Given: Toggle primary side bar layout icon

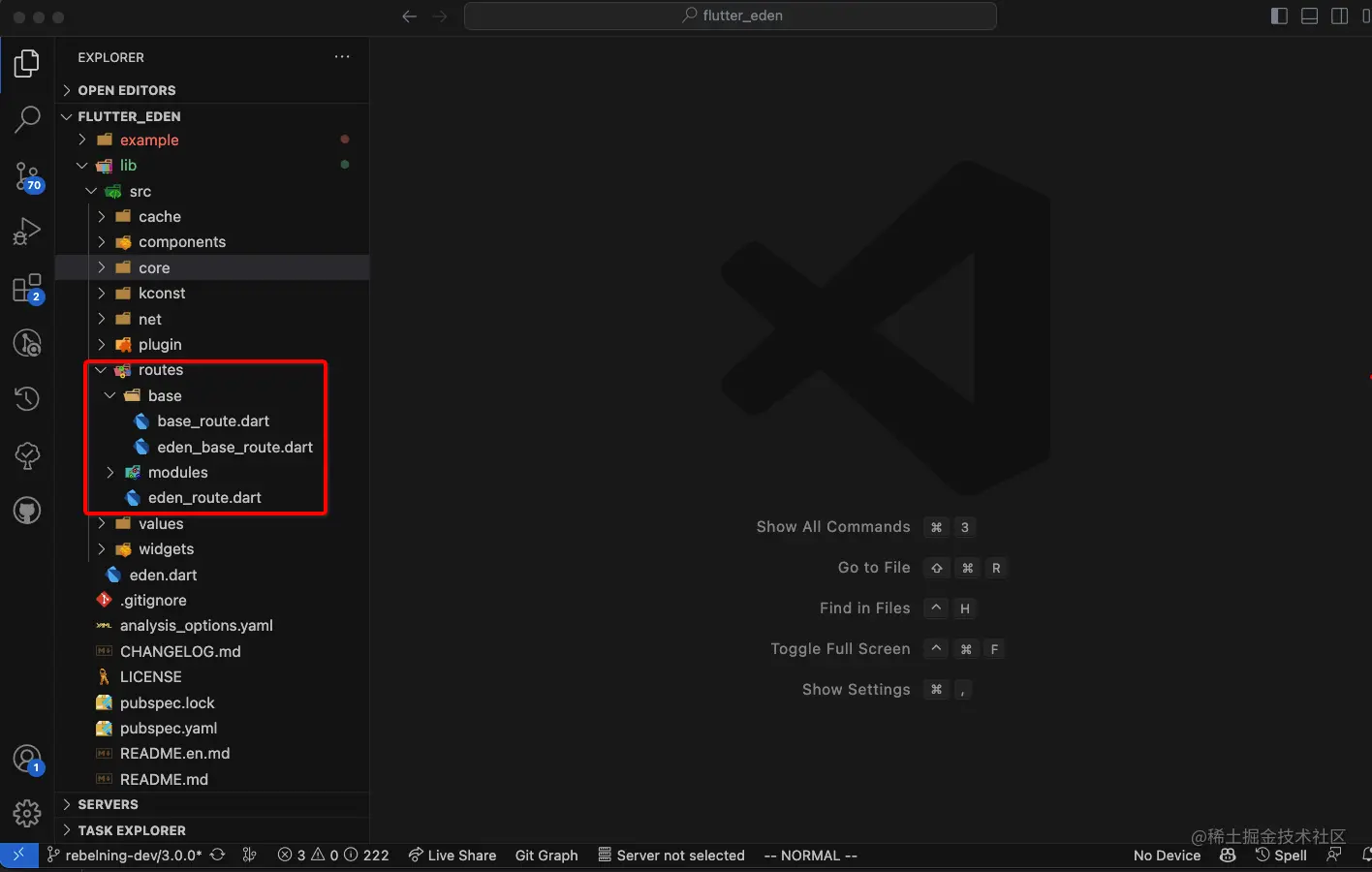Looking at the screenshot, I should pyautogui.click(x=1279, y=16).
